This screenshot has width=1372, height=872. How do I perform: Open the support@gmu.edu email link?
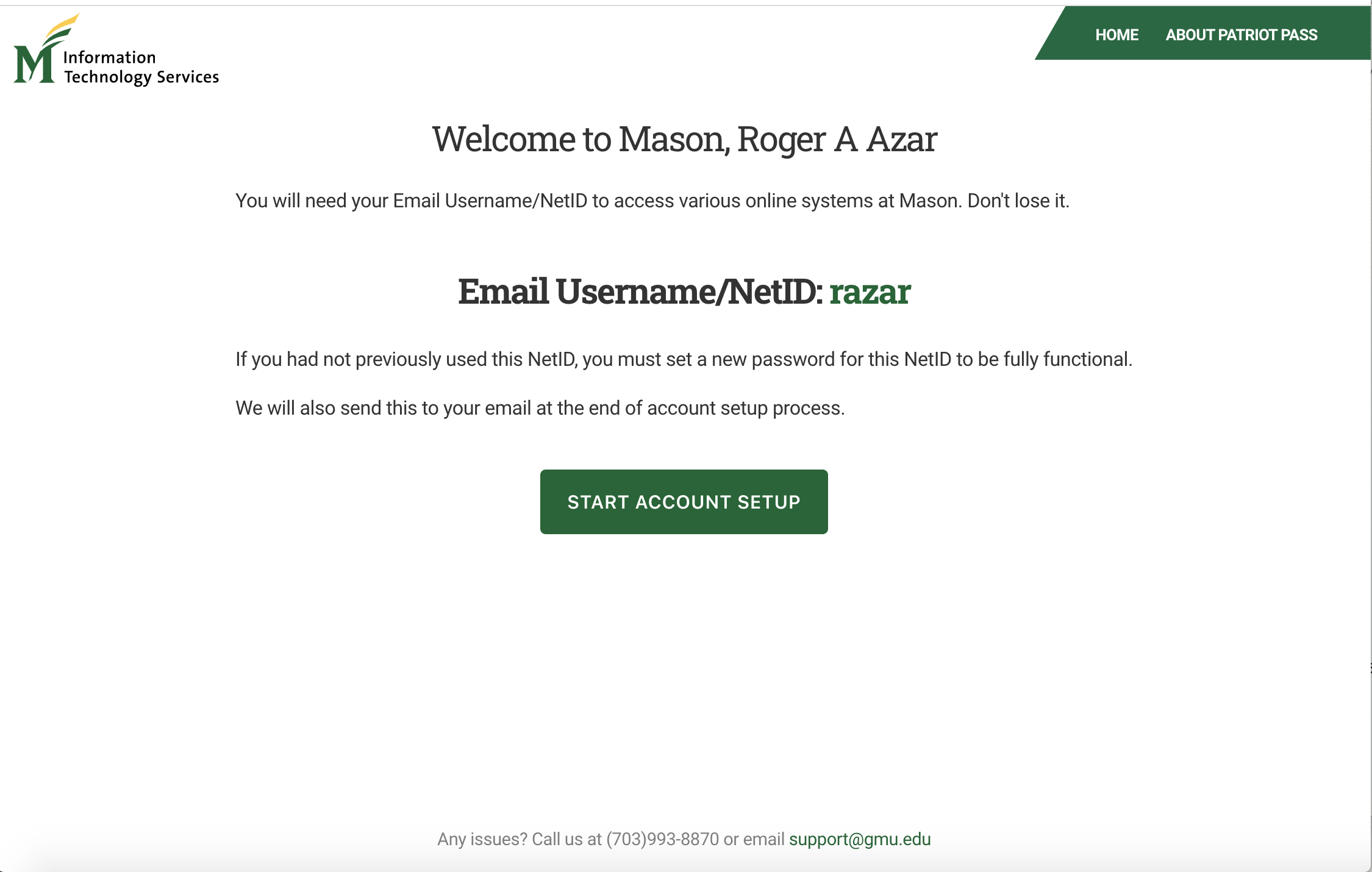pos(860,839)
